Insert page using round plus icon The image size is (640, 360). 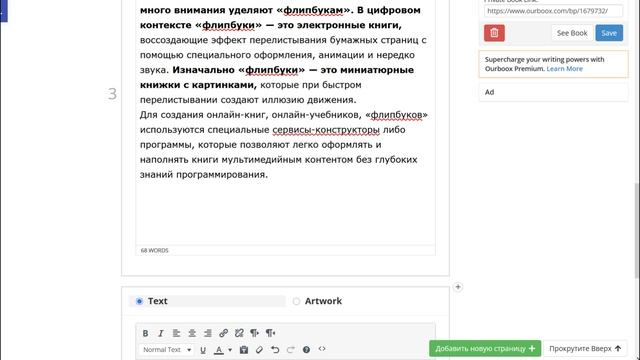(x=458, y=287)
